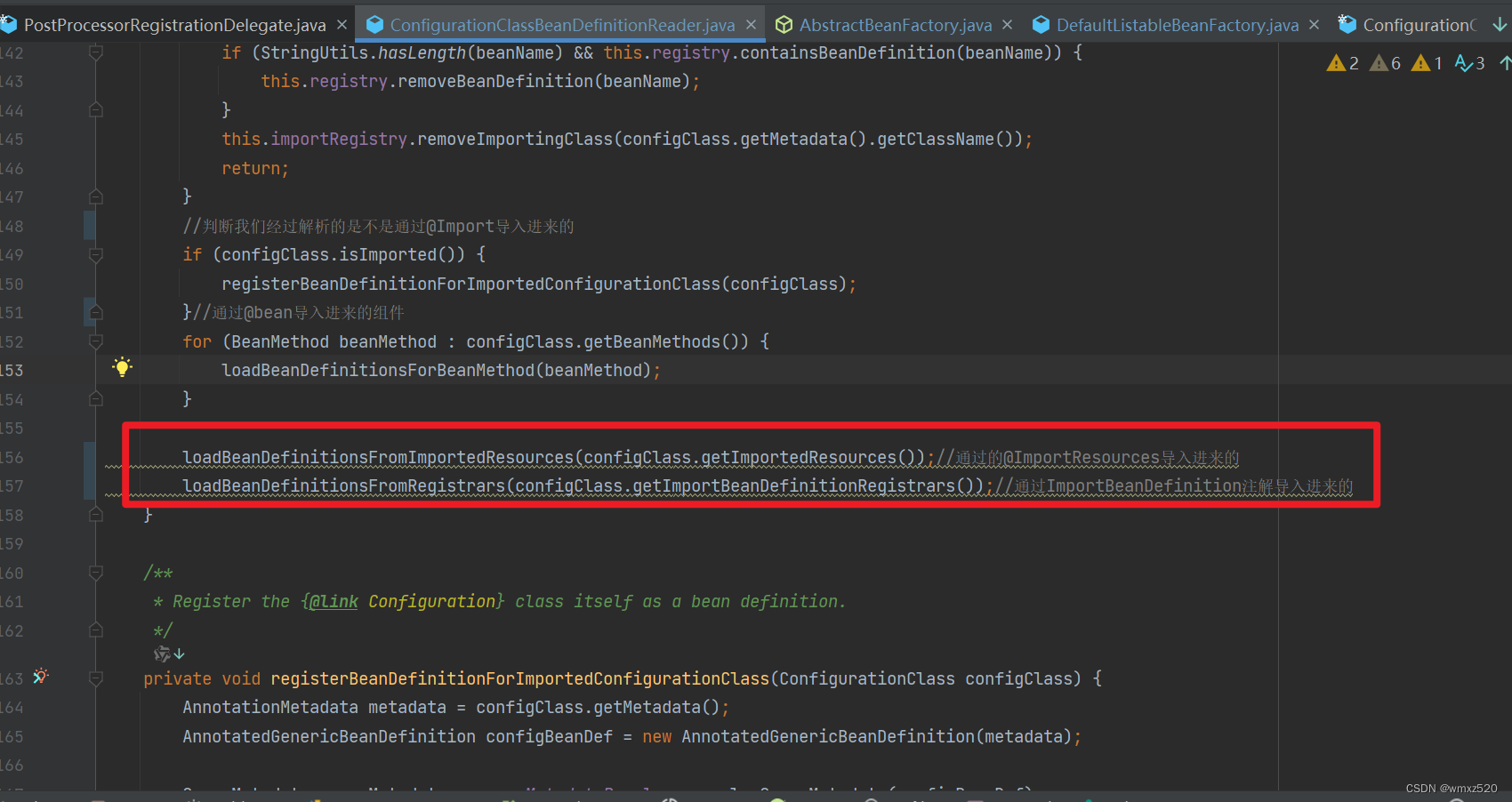
Task: Click registerBeanDefinitionForImportedConfigurationClass call on line 150
Action: click(471, 284)
